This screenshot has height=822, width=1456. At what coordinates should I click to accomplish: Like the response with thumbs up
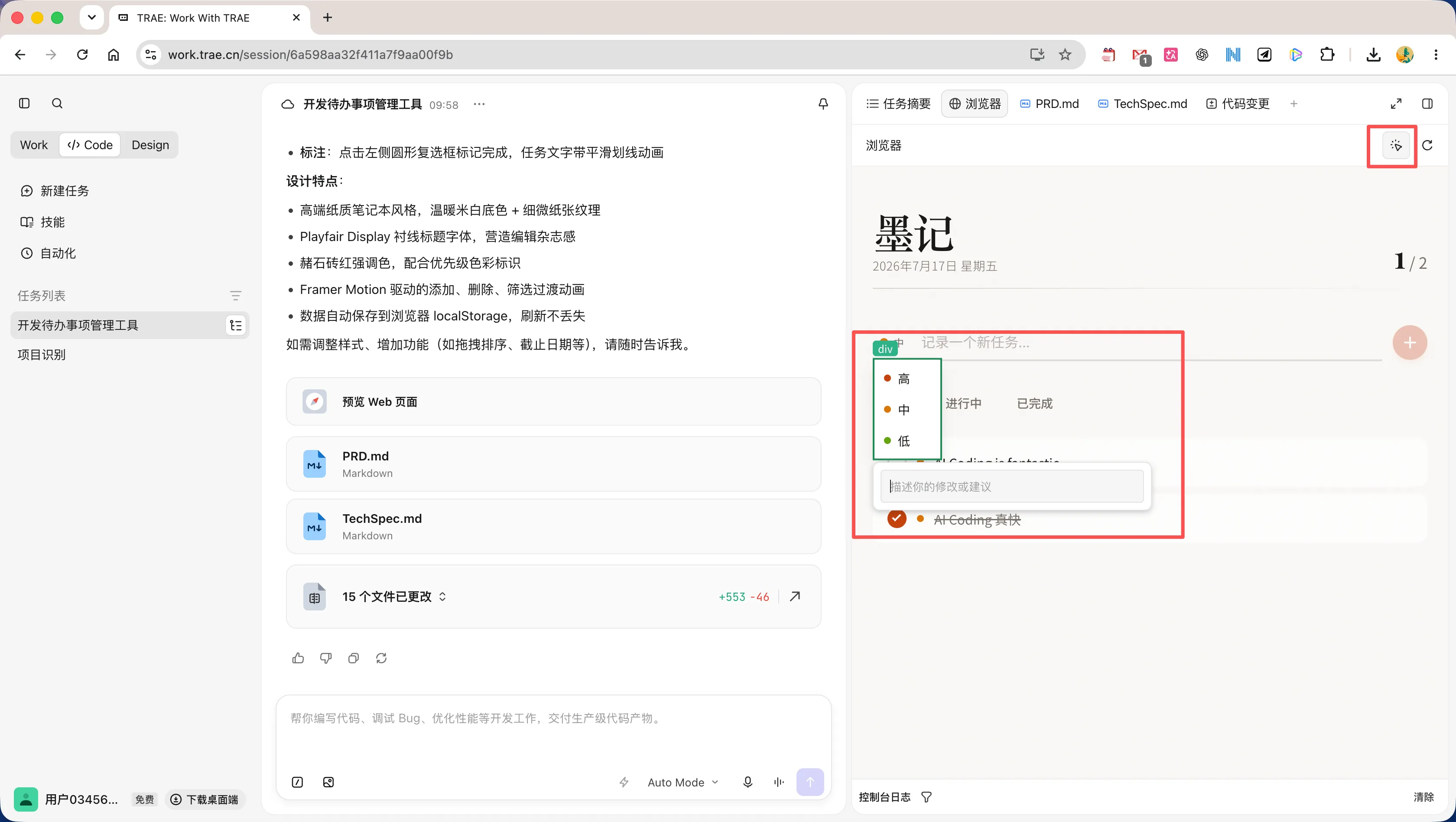point(299,658)
